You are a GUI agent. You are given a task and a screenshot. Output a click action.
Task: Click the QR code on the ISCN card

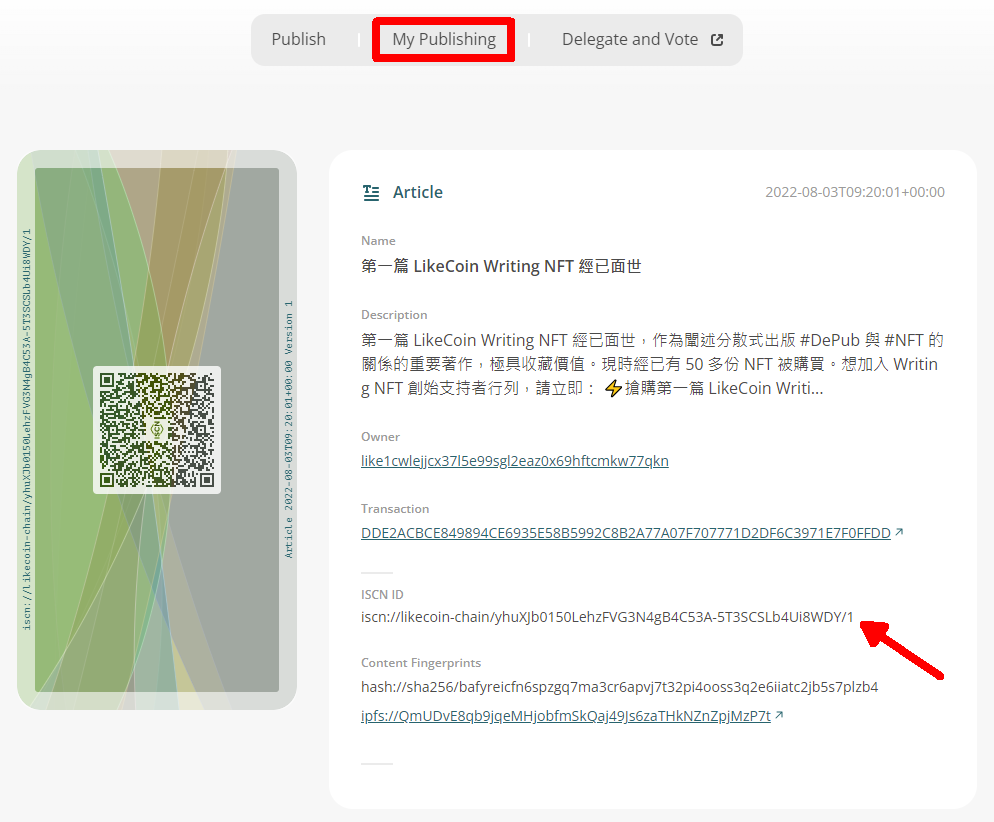[157, 430]
